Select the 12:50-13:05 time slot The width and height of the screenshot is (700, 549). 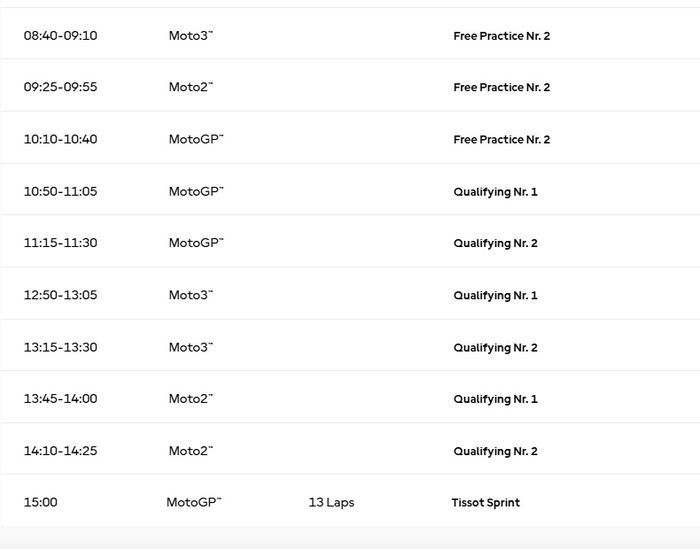click(x=60, y=295)
